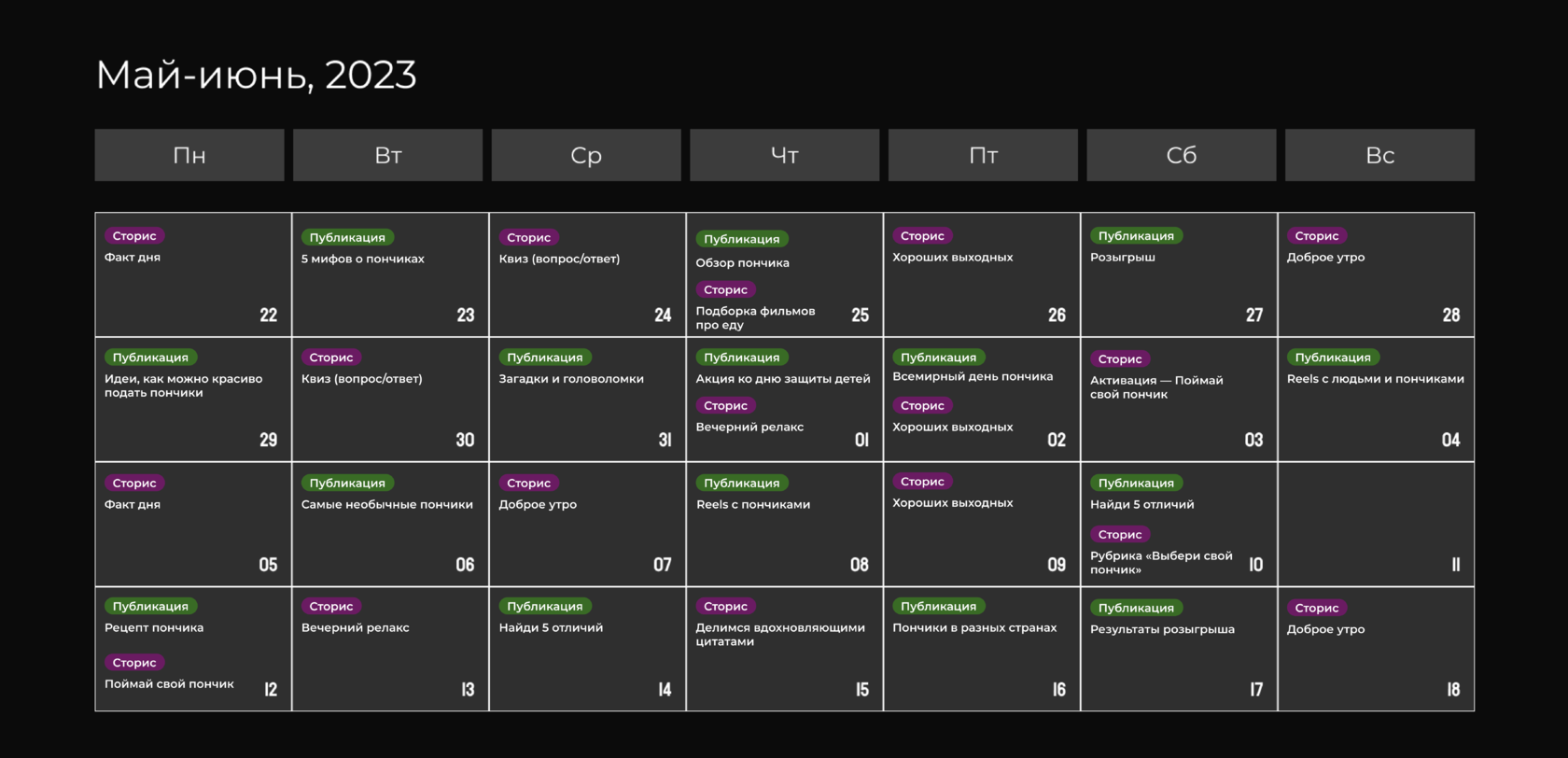The image size is (1568, 758).
Task: Open "Загадки и головоломки" entry
Action: point(571,379)
